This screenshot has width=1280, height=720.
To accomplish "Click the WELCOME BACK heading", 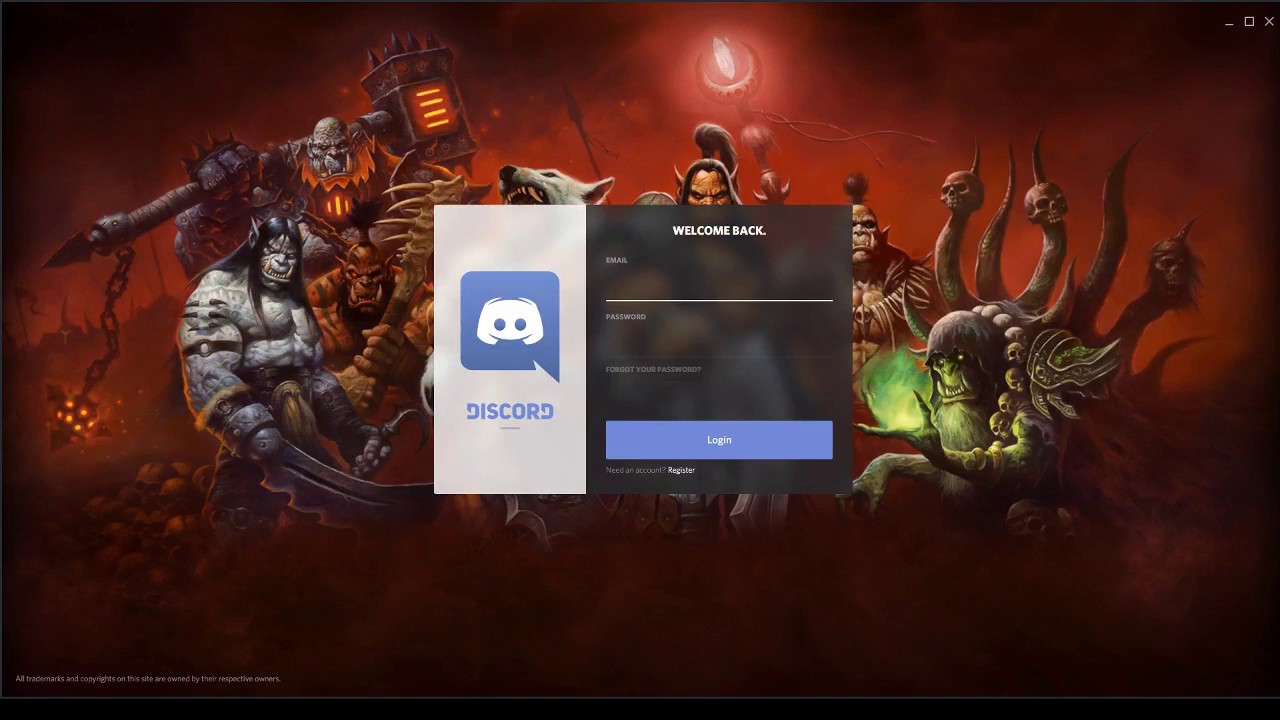I will coord(719,230).
